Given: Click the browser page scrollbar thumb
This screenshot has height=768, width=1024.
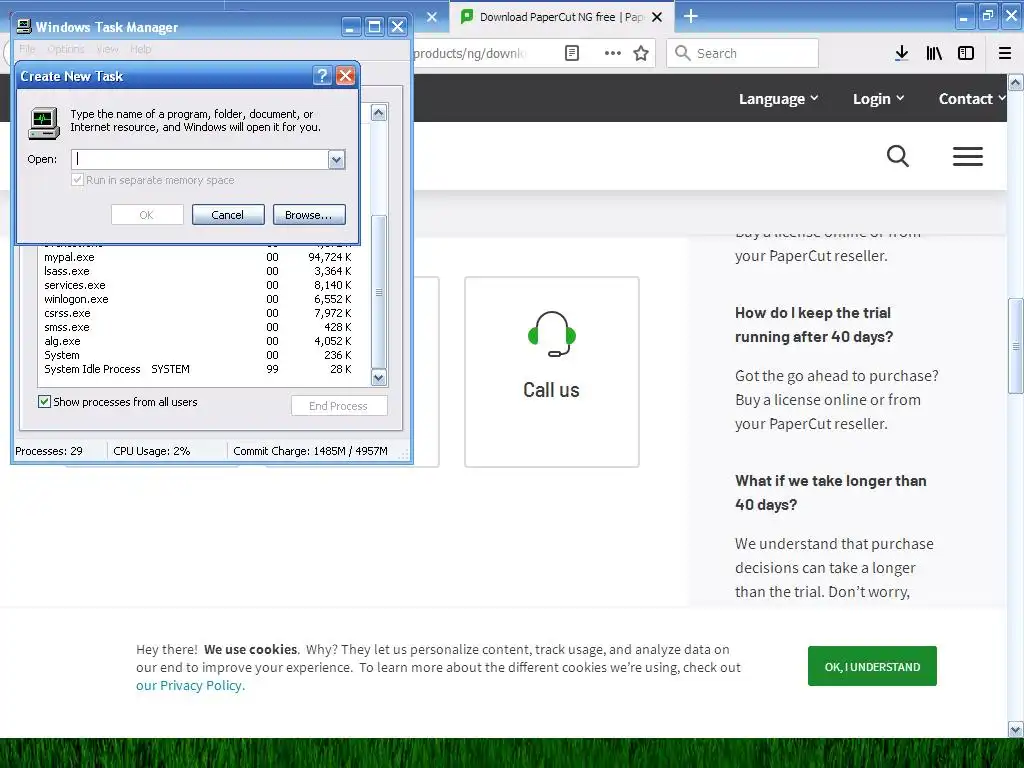Looking at the screenshot, I should pyautogui.click(x=1016, y=346).
